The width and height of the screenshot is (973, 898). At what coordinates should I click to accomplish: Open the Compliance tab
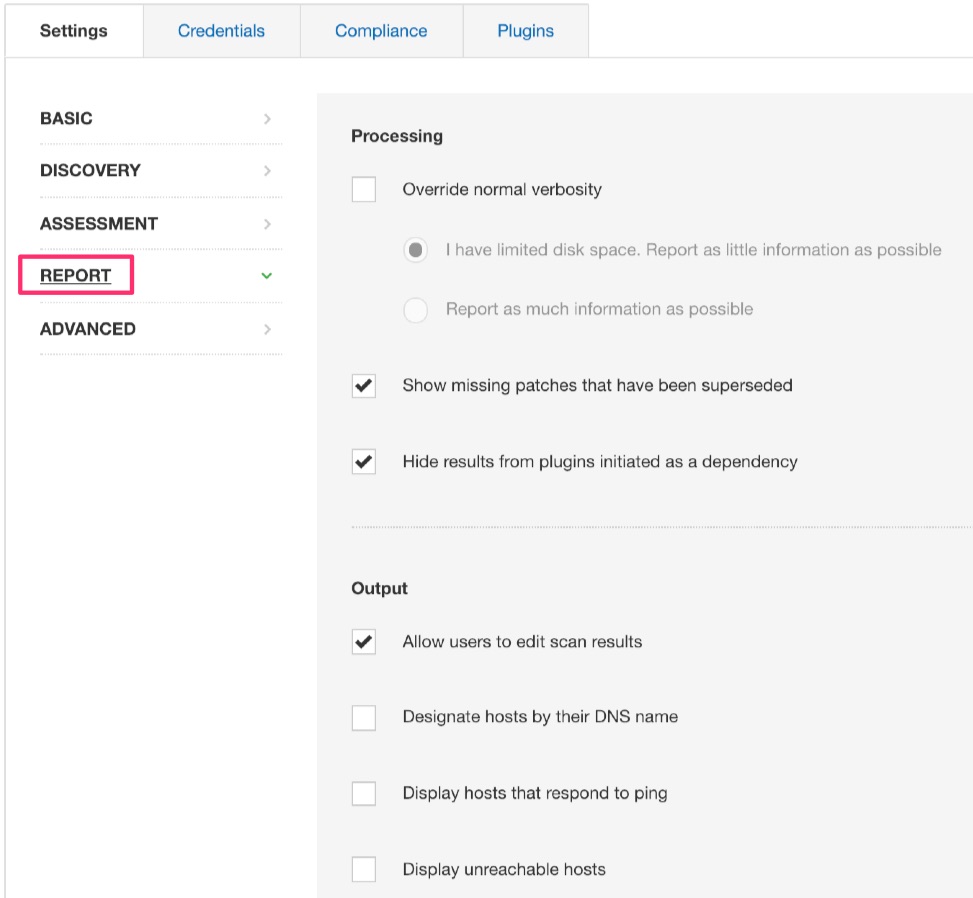pyautogui.click(x=381, y=31)
